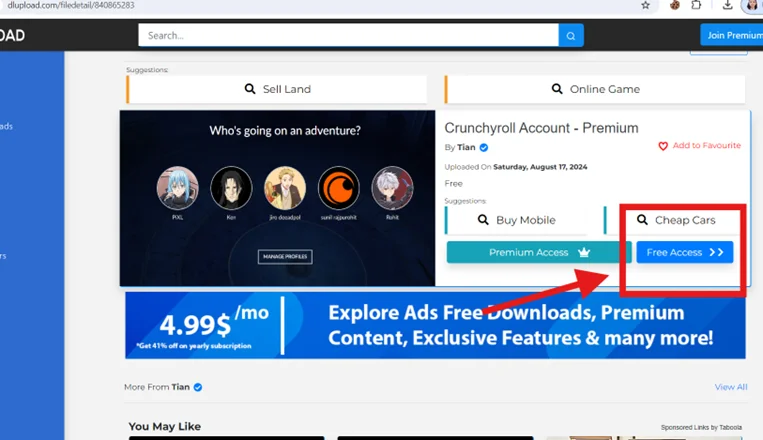The width and height of the screenshot is (763, 440).
Task: Click View All link
Action: point(731,387)
